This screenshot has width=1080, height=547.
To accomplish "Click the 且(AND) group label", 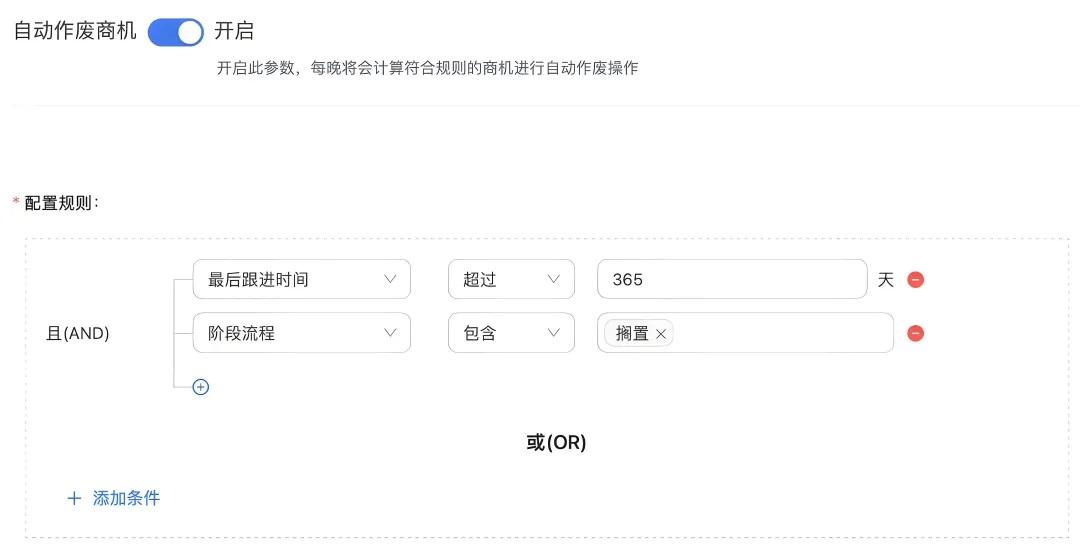I will [78, 333].
